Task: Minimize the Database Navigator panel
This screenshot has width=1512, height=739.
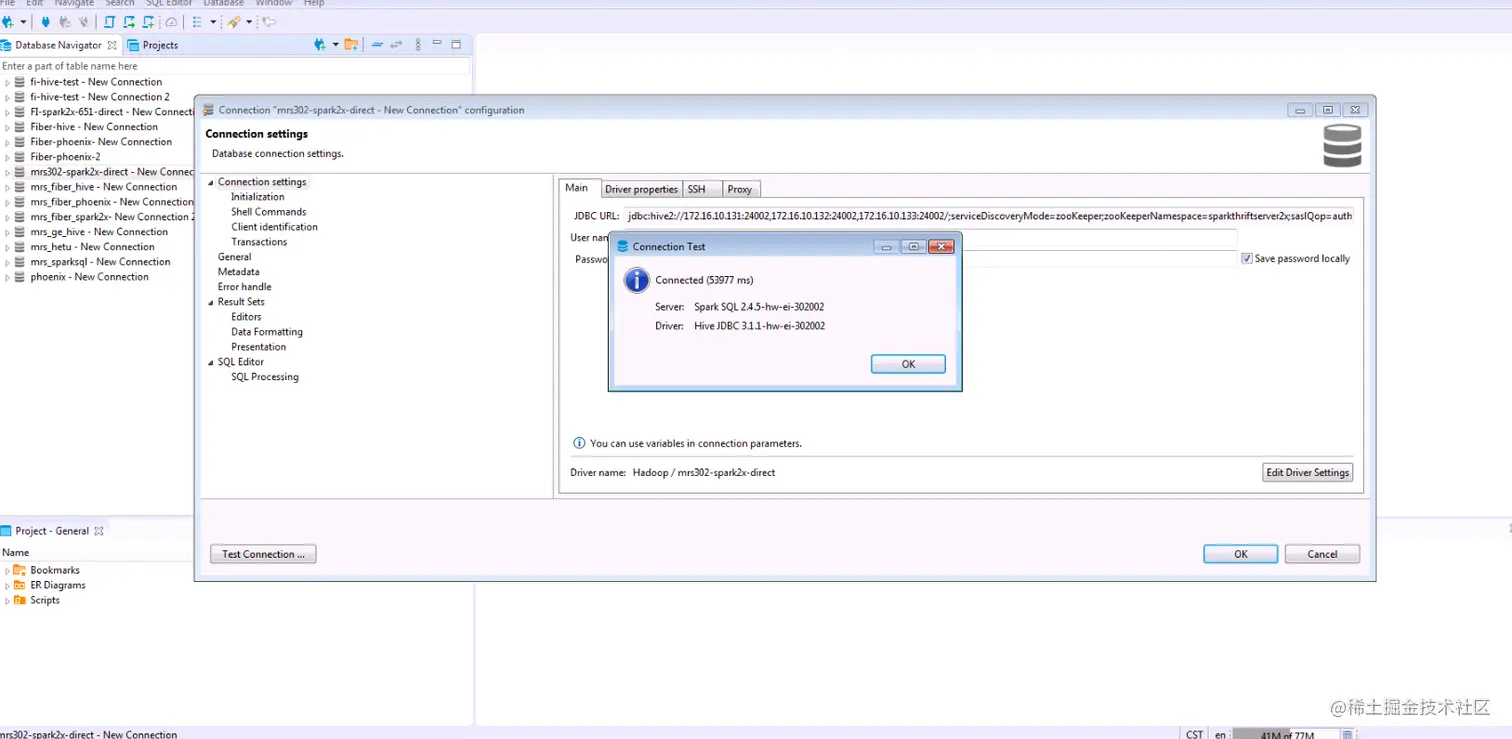Action: [437, 43]
